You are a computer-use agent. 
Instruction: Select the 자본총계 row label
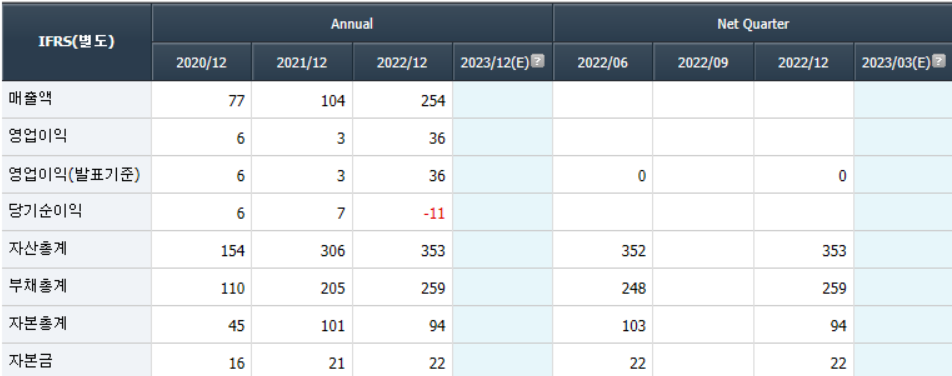click(x=38, y=324)
